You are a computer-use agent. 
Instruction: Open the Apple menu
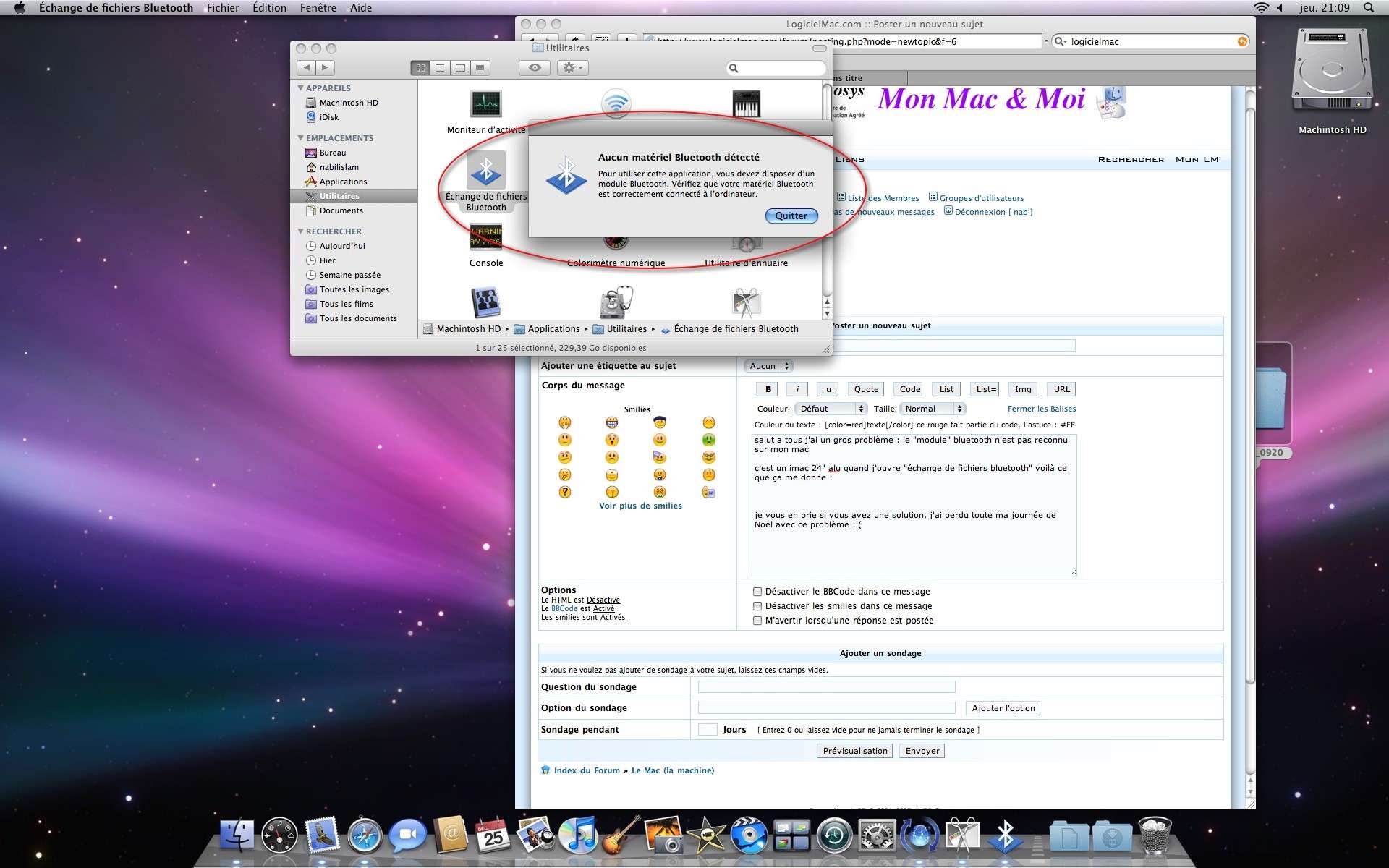pyautogui.click(x=20, y=7)
